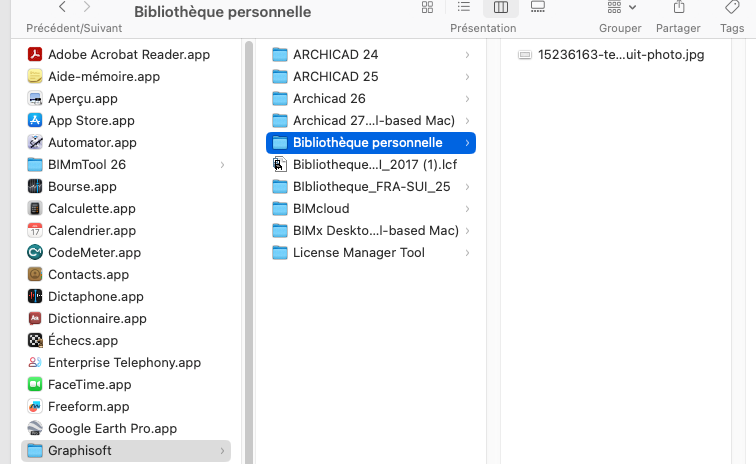This screenshot has height=464, width=756.
Task: Select the App Store.app icon
Action: click(35, 121)
